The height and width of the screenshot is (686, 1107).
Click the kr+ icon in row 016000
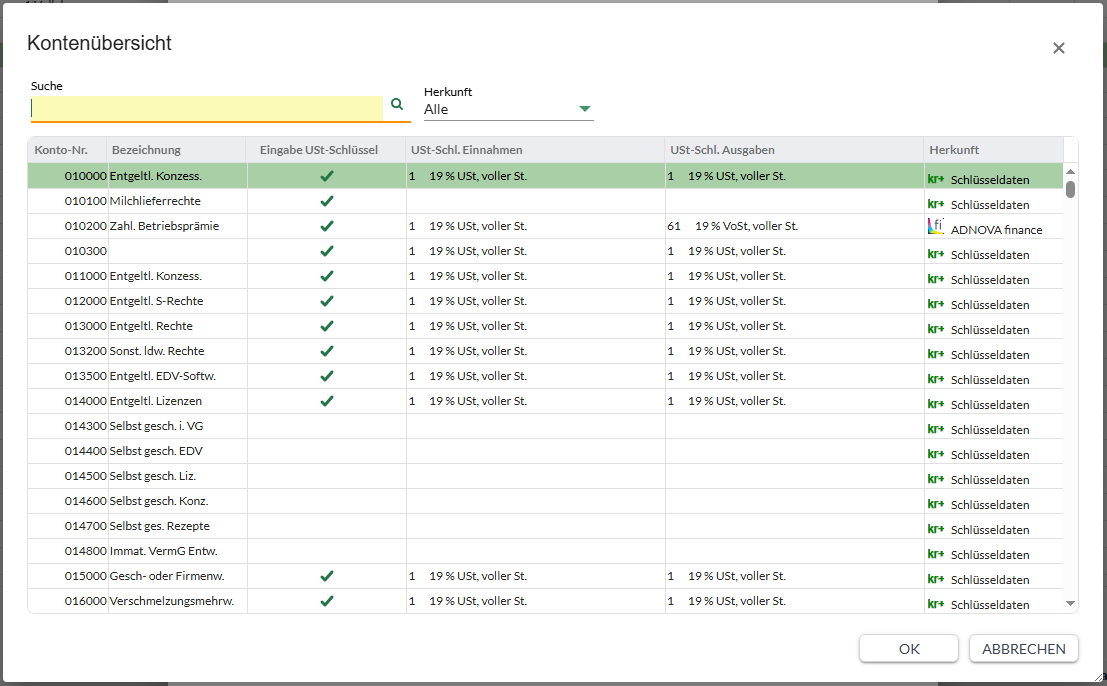(x=935, y=604)
